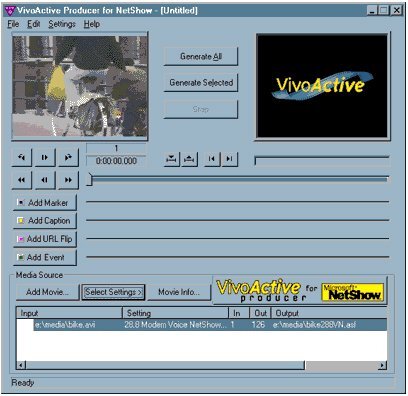
Task: Click the Add Caption button
Action: pos(45,221)
